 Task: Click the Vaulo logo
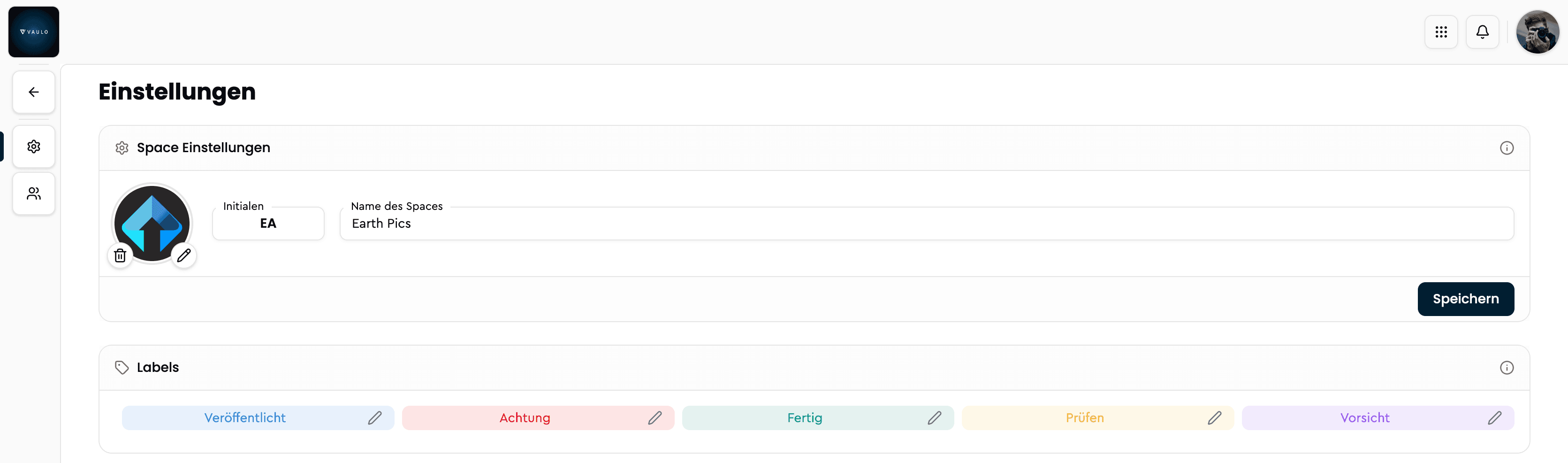point(33,31)
